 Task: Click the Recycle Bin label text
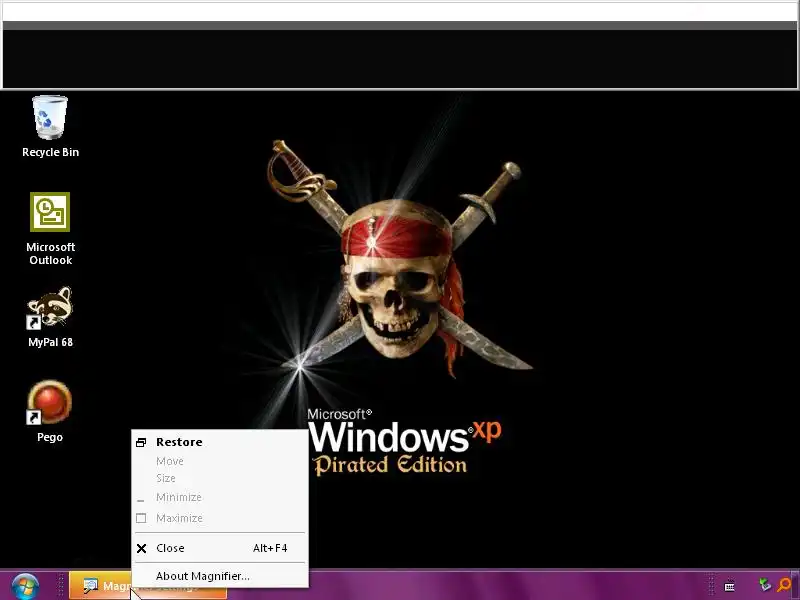[51, 152]
